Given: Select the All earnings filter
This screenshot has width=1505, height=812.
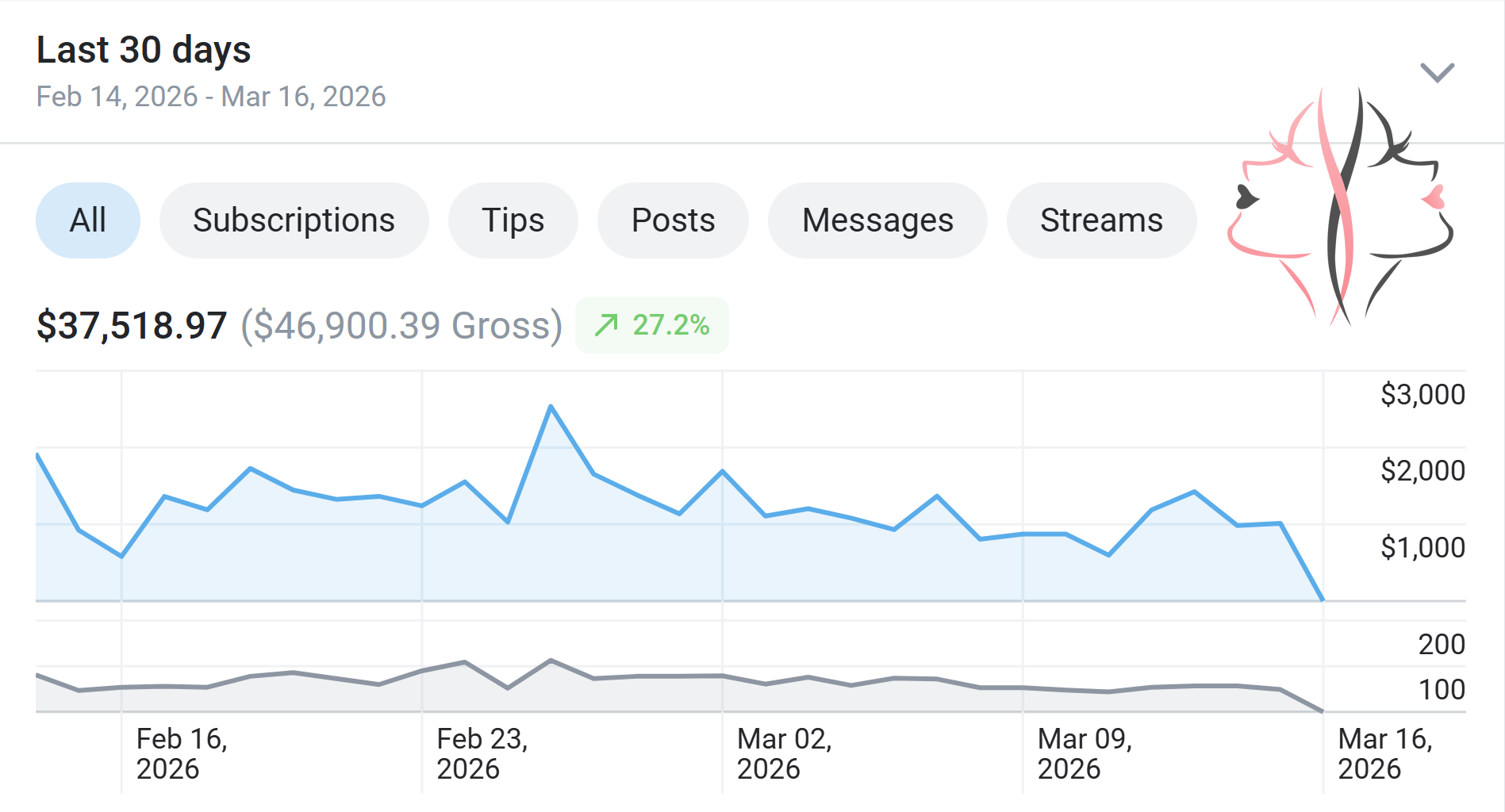Looking at the screenshot, I should tap(88, 220).
